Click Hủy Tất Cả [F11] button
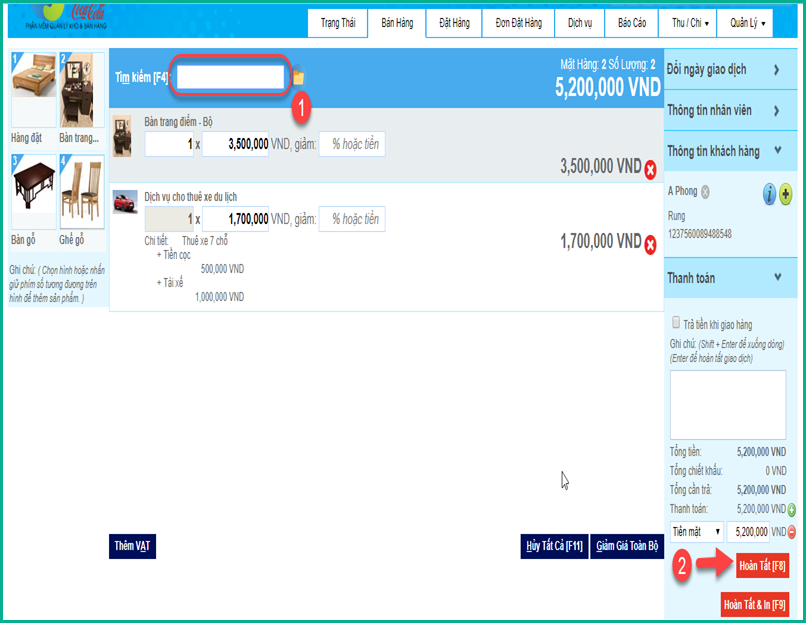 [554, 546]
